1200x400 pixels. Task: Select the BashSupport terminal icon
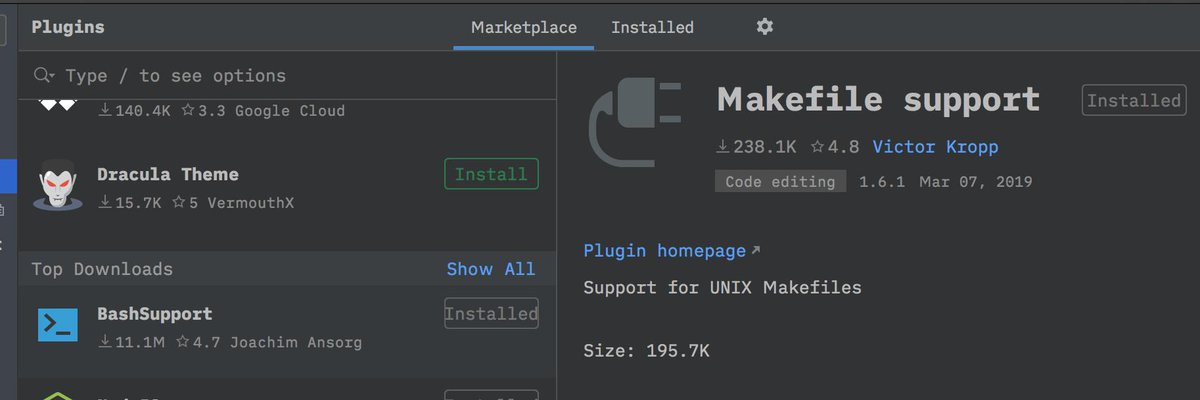click(57, 325)
